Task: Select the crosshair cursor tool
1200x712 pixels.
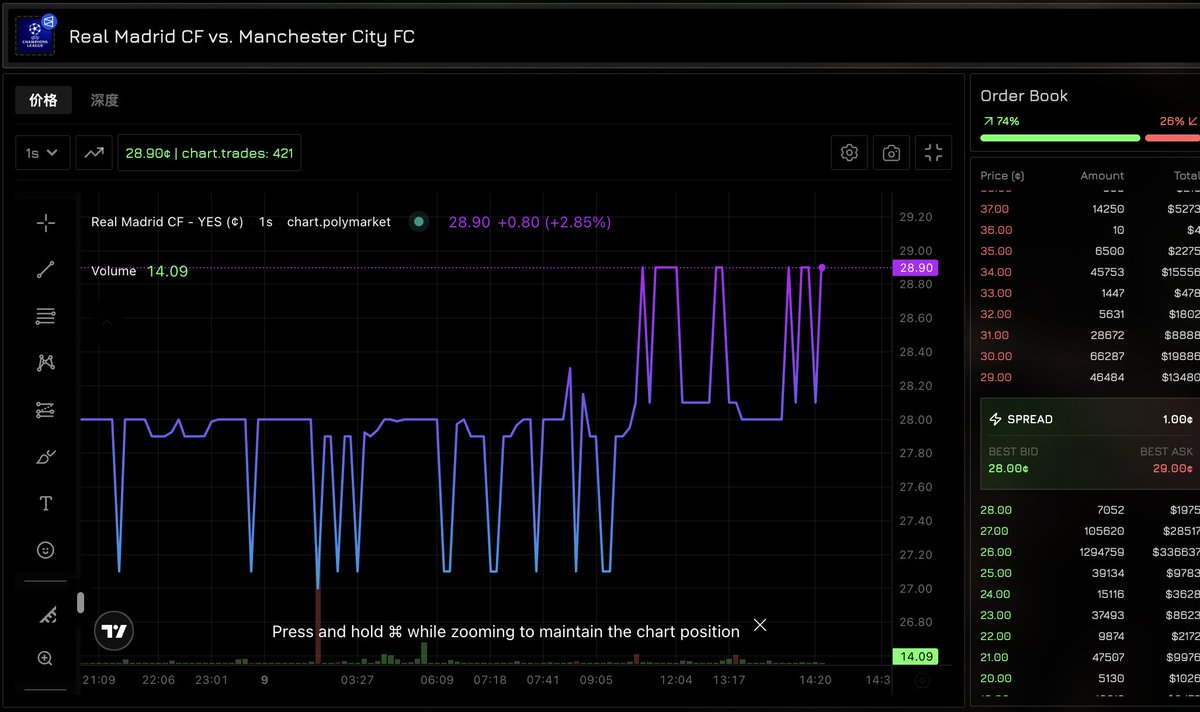Action: tap(45, 223)
